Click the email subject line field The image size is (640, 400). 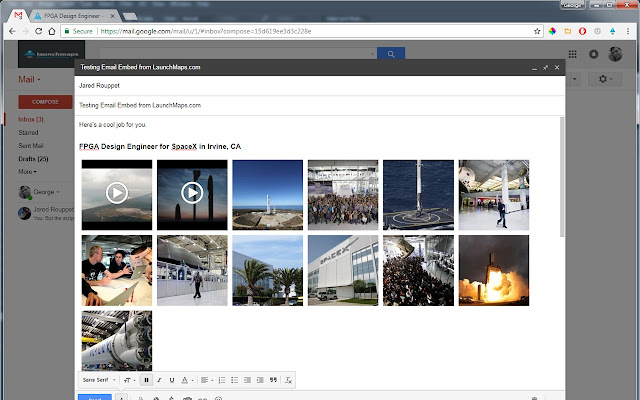pos(320,105)
